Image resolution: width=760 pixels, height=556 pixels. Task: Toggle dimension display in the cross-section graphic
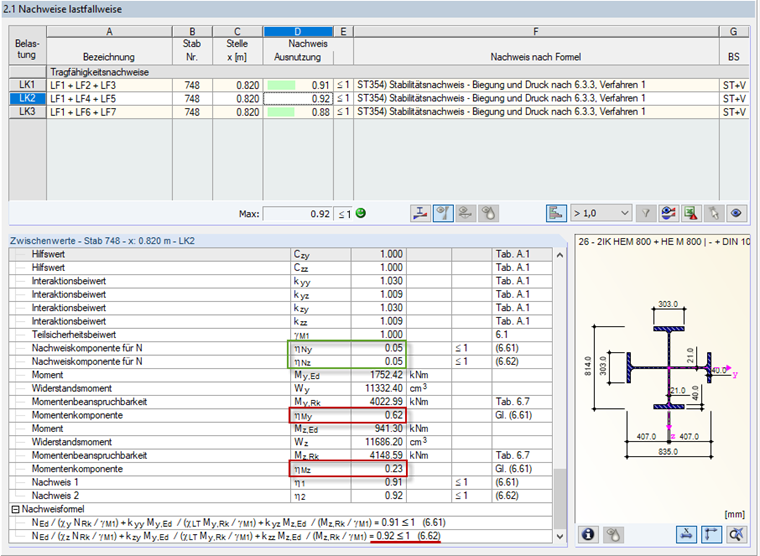click(686, 534)
